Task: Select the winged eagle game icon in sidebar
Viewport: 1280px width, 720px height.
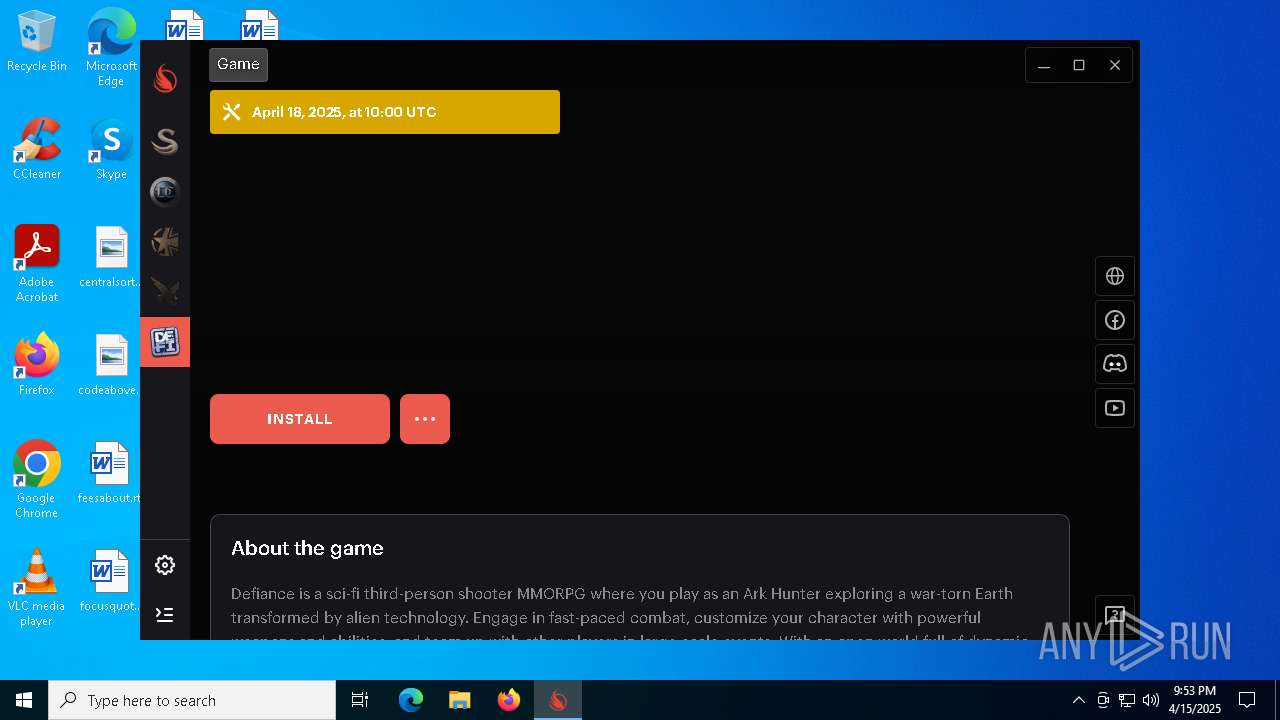Action: pos(165,291)
